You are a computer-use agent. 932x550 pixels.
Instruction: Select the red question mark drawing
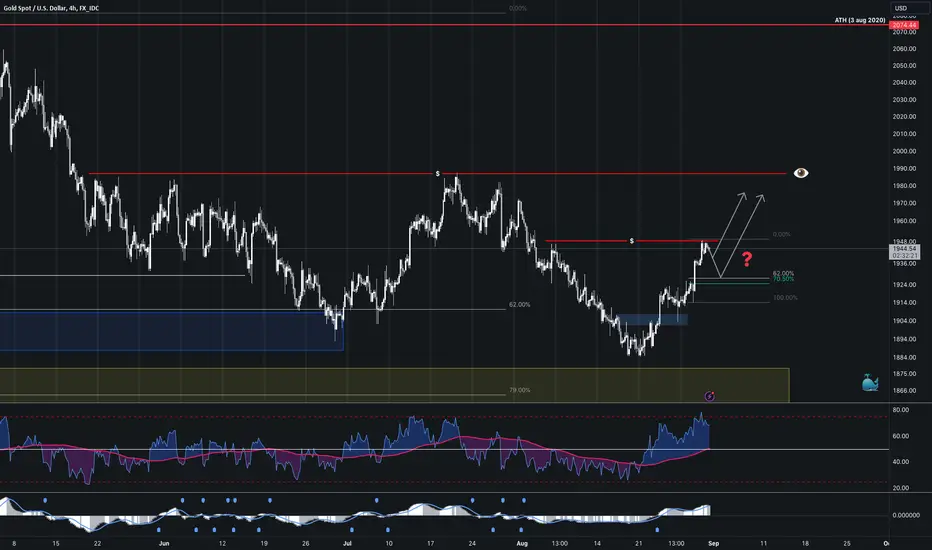(747, 259)
